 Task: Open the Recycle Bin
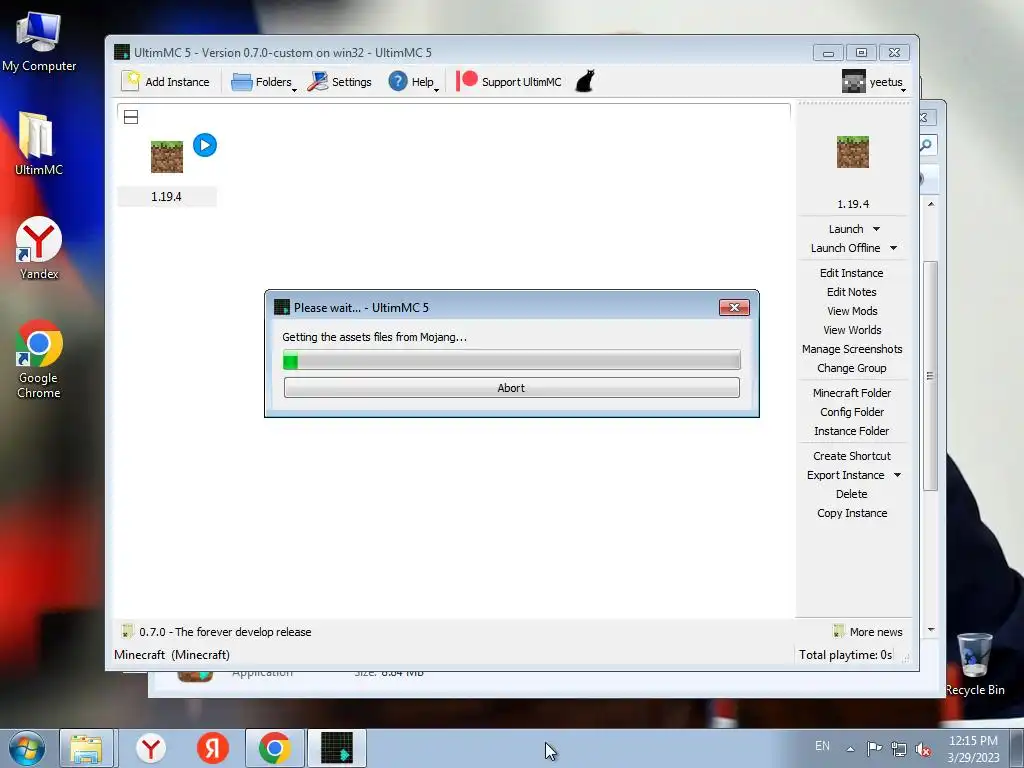point(974,664)
